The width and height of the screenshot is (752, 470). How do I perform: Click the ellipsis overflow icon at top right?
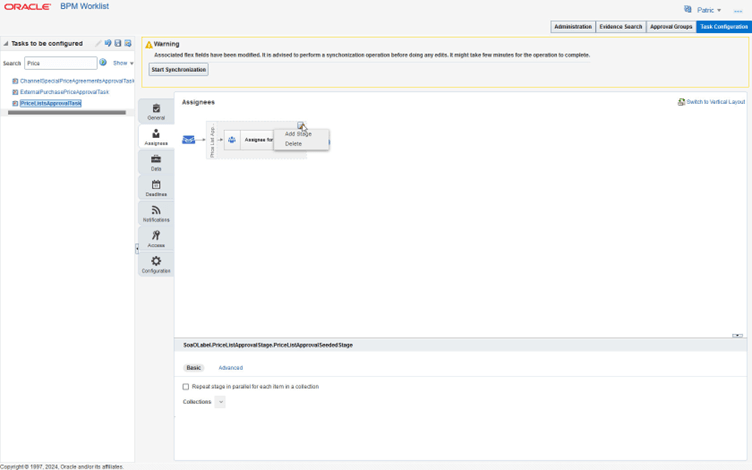[738, 11]
